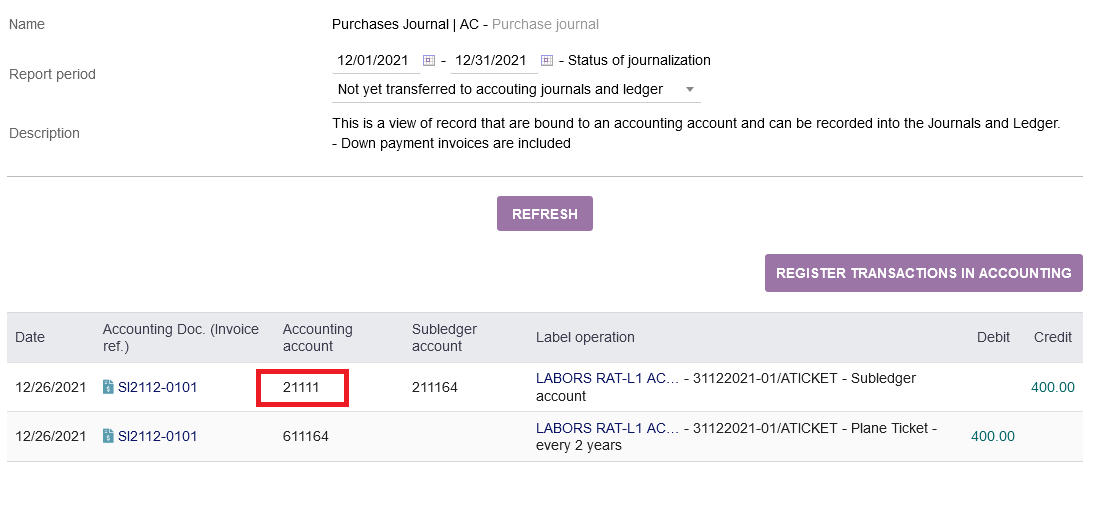The height and width of the screenshot is (514, 1099).
Task: Click the Purchases Journal name text
Action: tap(405, 25)
